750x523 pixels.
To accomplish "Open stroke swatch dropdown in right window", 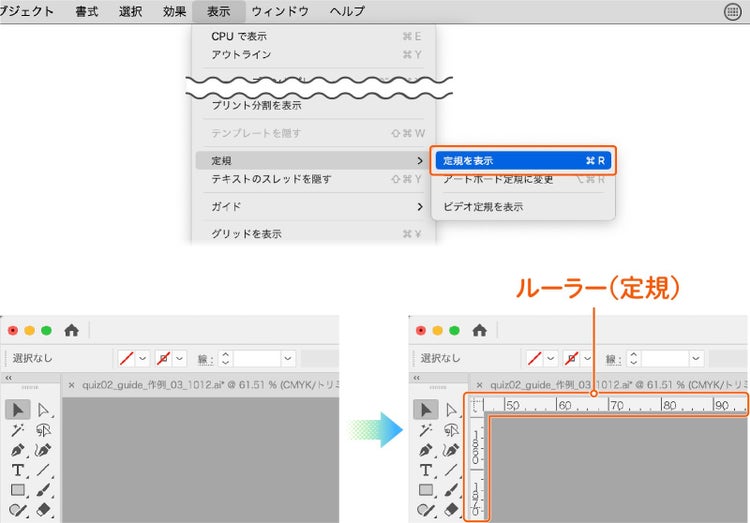I will point(587,358).
